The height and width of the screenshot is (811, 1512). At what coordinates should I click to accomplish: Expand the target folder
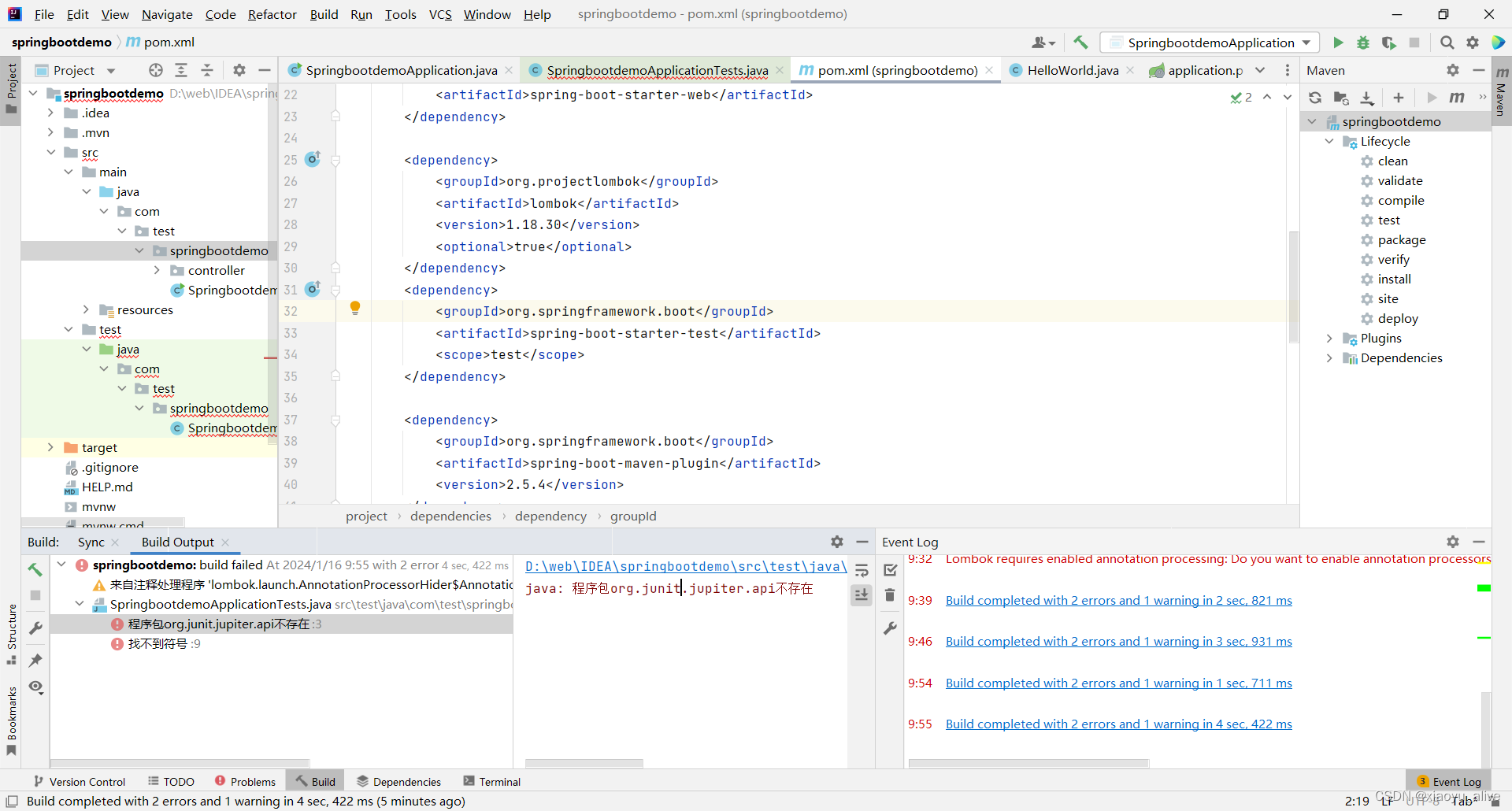coord(50,447)
